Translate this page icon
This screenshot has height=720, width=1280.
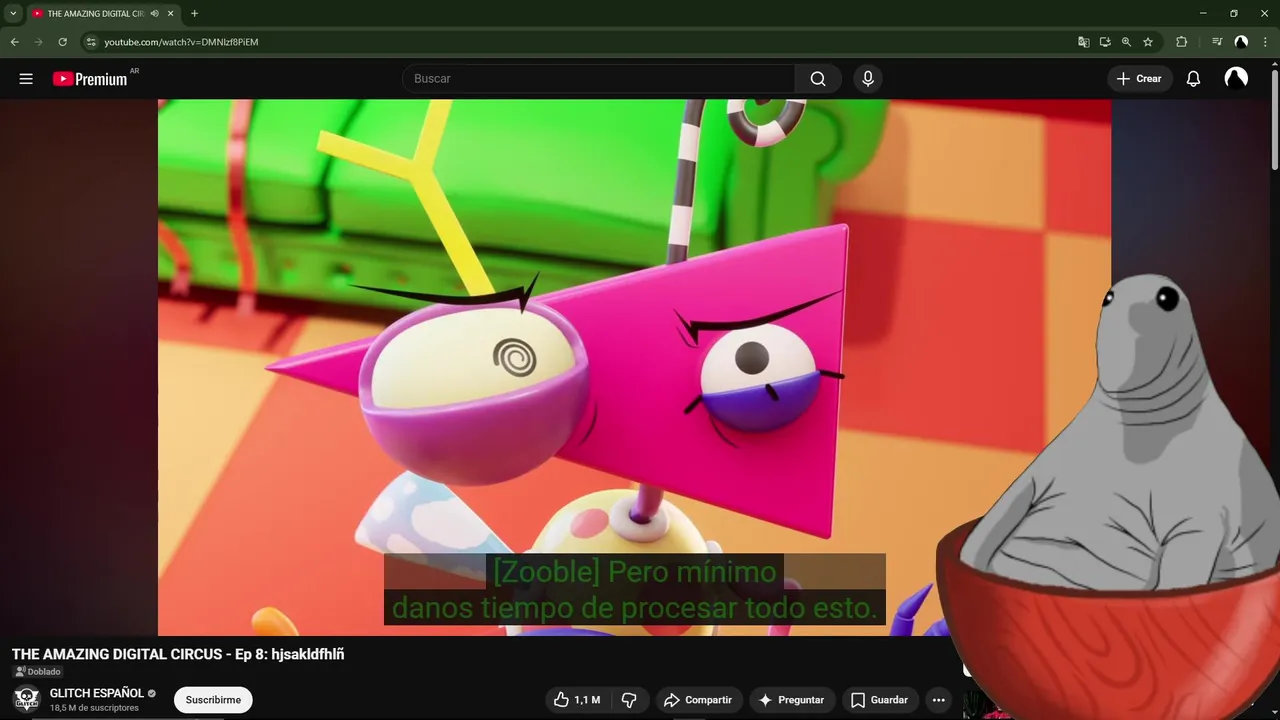pos(1083,42)
